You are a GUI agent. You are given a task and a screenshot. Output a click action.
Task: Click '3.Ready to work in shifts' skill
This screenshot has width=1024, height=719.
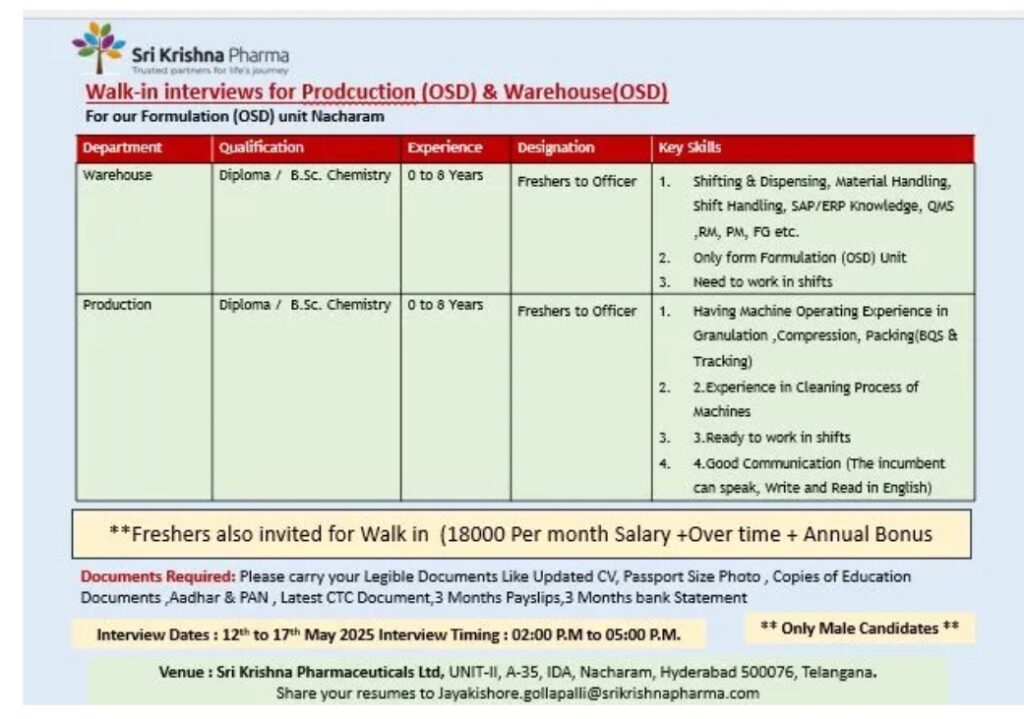[771, 438]
